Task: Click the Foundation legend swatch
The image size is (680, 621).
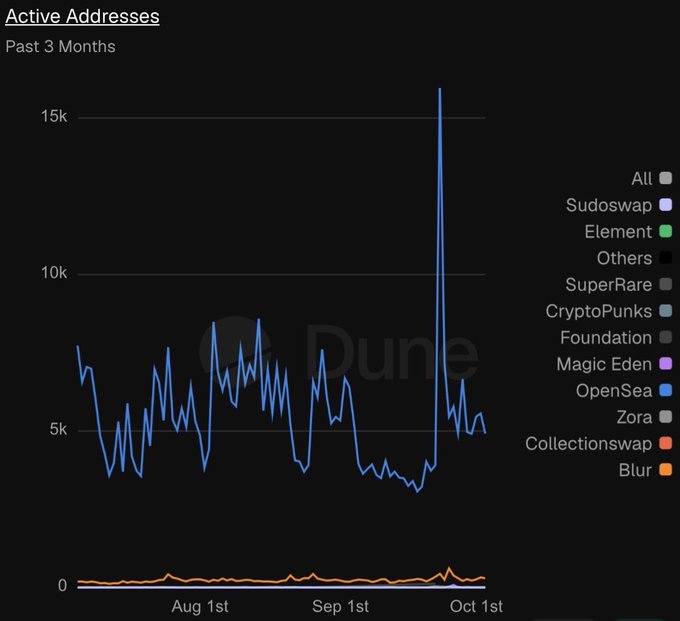Action: pos(665,337)
